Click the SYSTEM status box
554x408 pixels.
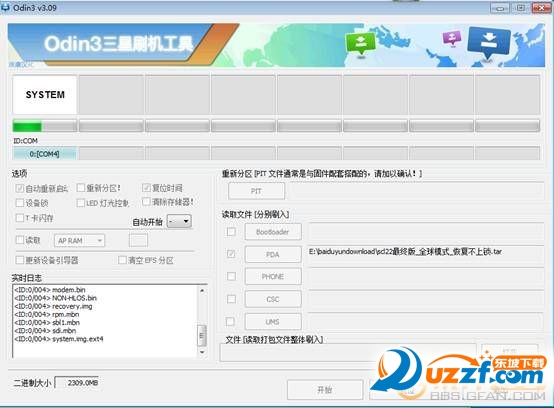(45, 95)
